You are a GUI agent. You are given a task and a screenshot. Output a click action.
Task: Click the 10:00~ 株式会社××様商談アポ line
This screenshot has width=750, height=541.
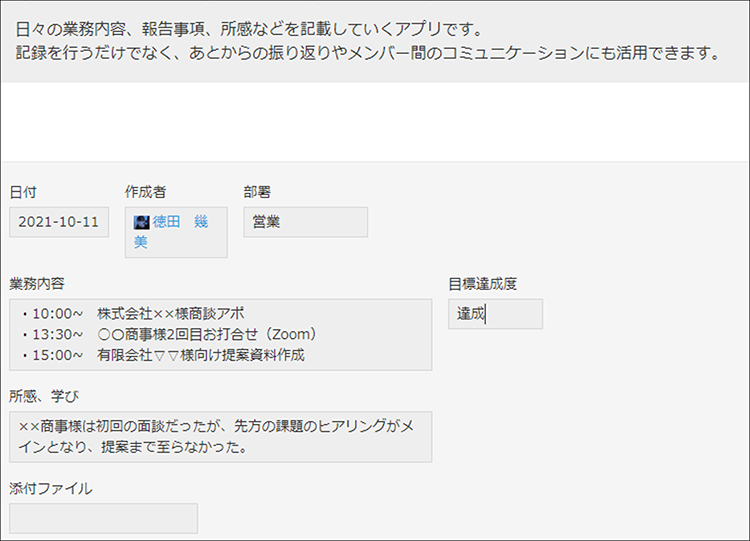(133, 314)
